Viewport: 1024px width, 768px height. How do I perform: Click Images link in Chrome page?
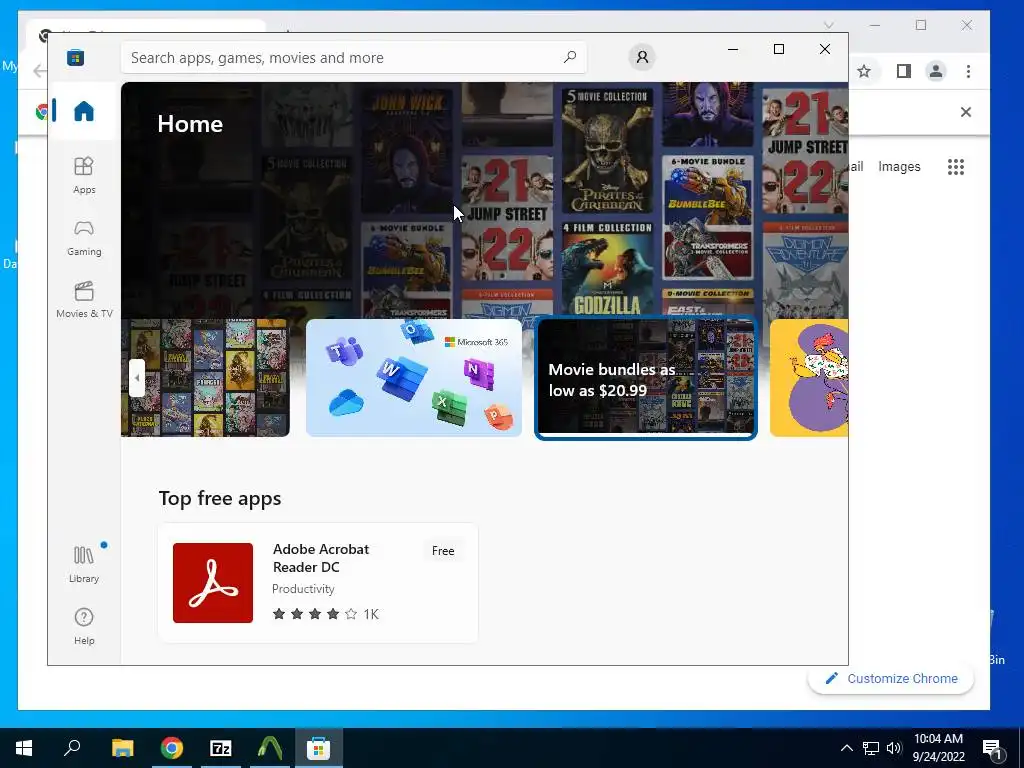pyautogui.click(x=899, y=167)
